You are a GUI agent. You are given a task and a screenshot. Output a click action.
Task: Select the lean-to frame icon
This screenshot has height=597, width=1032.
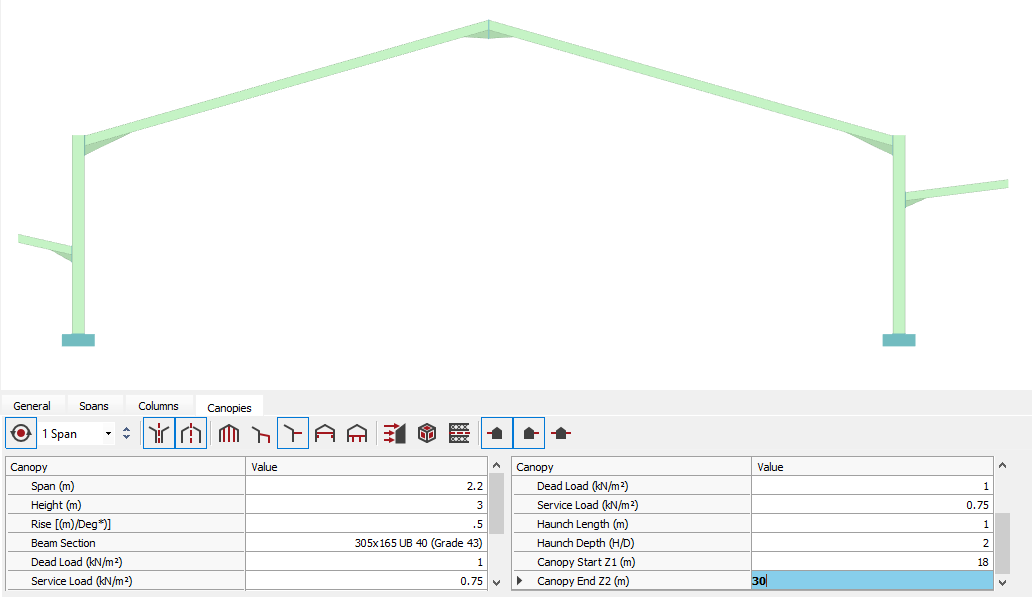(261, 434)
